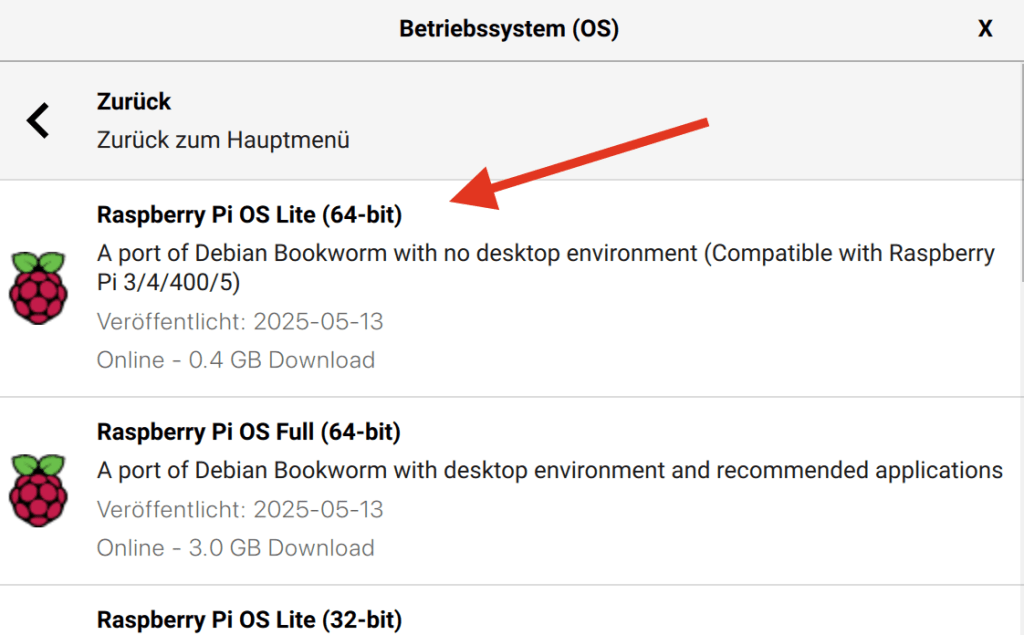Click the back arrow chevron icon

[x=38, y=121]
